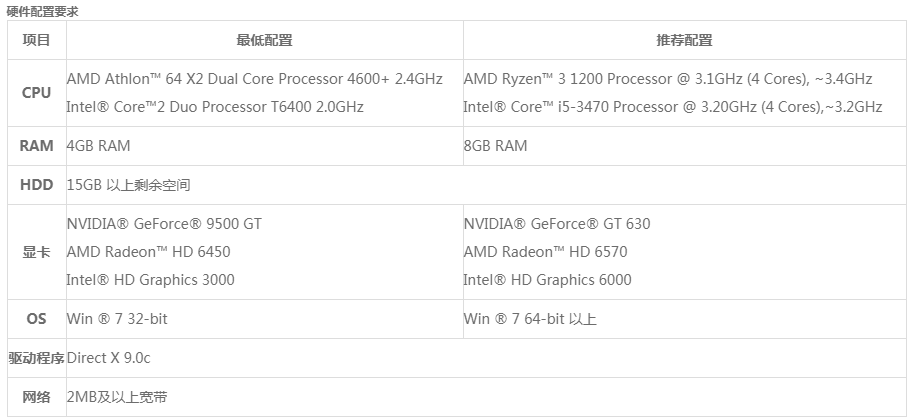915x419 pixels.
Task: Click NVIDIA GeForce 9500 GT text
Action: [x=163, y=224]
